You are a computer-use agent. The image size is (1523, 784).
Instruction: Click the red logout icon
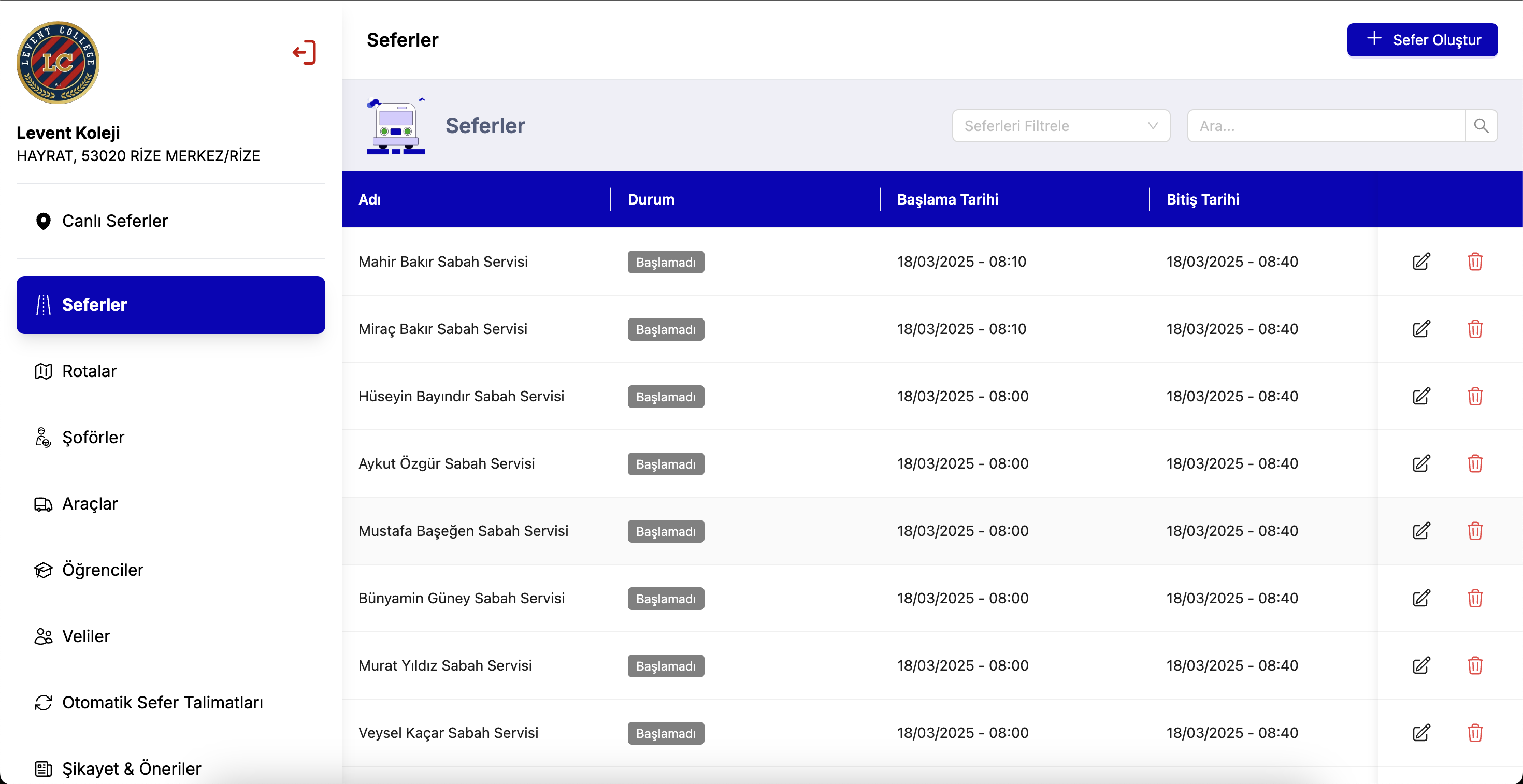tap(305, 53)
